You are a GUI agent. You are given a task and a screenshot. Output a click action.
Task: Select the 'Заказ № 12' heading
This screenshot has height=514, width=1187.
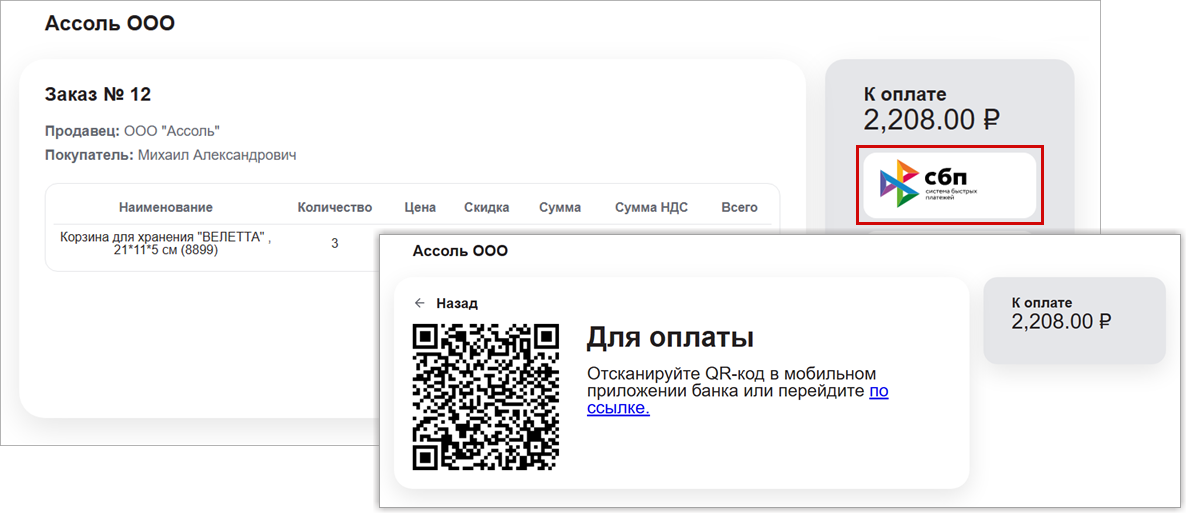[98, 95]
